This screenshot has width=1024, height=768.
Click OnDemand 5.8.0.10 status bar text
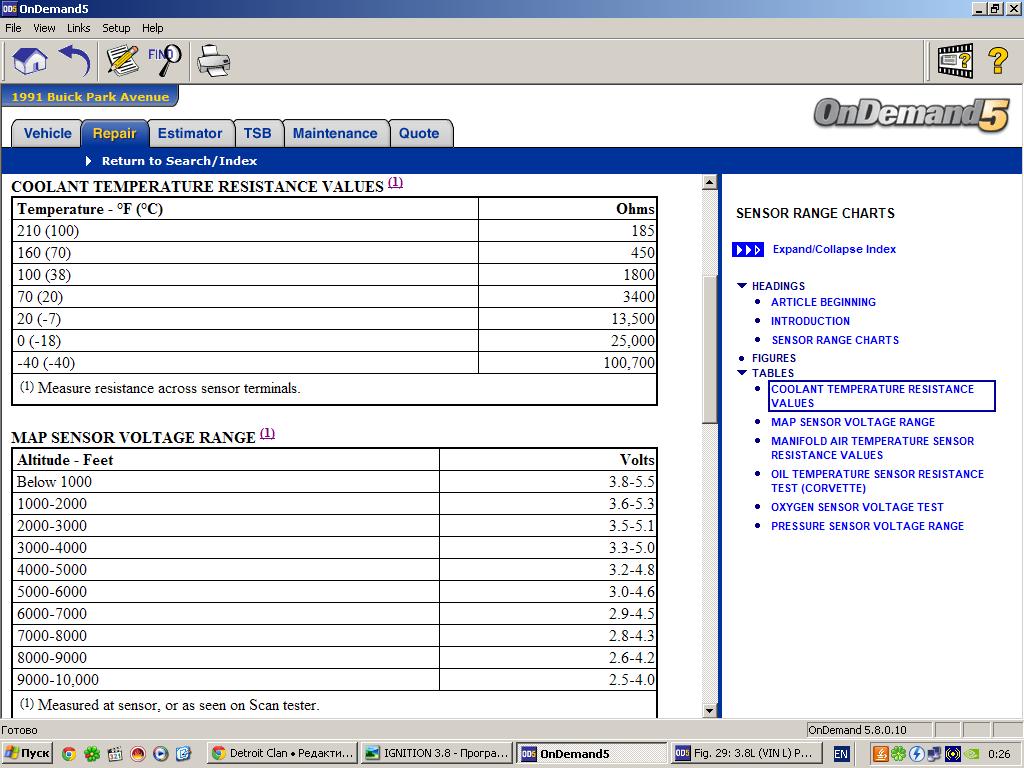857,730
